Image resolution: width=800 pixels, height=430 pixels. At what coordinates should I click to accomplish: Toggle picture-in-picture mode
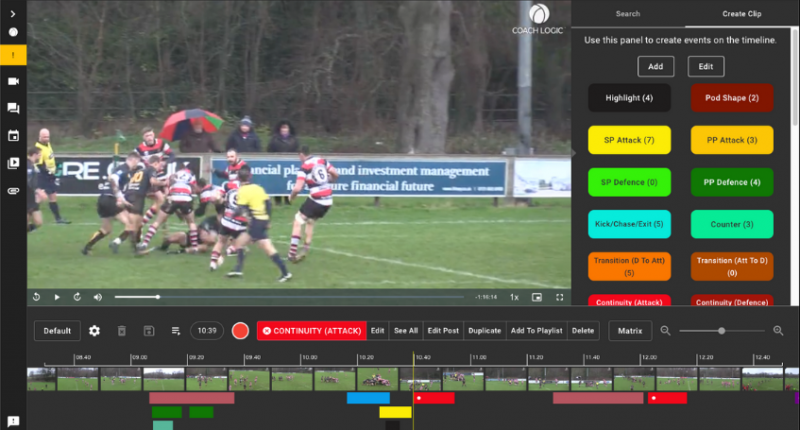coord(537,297)
